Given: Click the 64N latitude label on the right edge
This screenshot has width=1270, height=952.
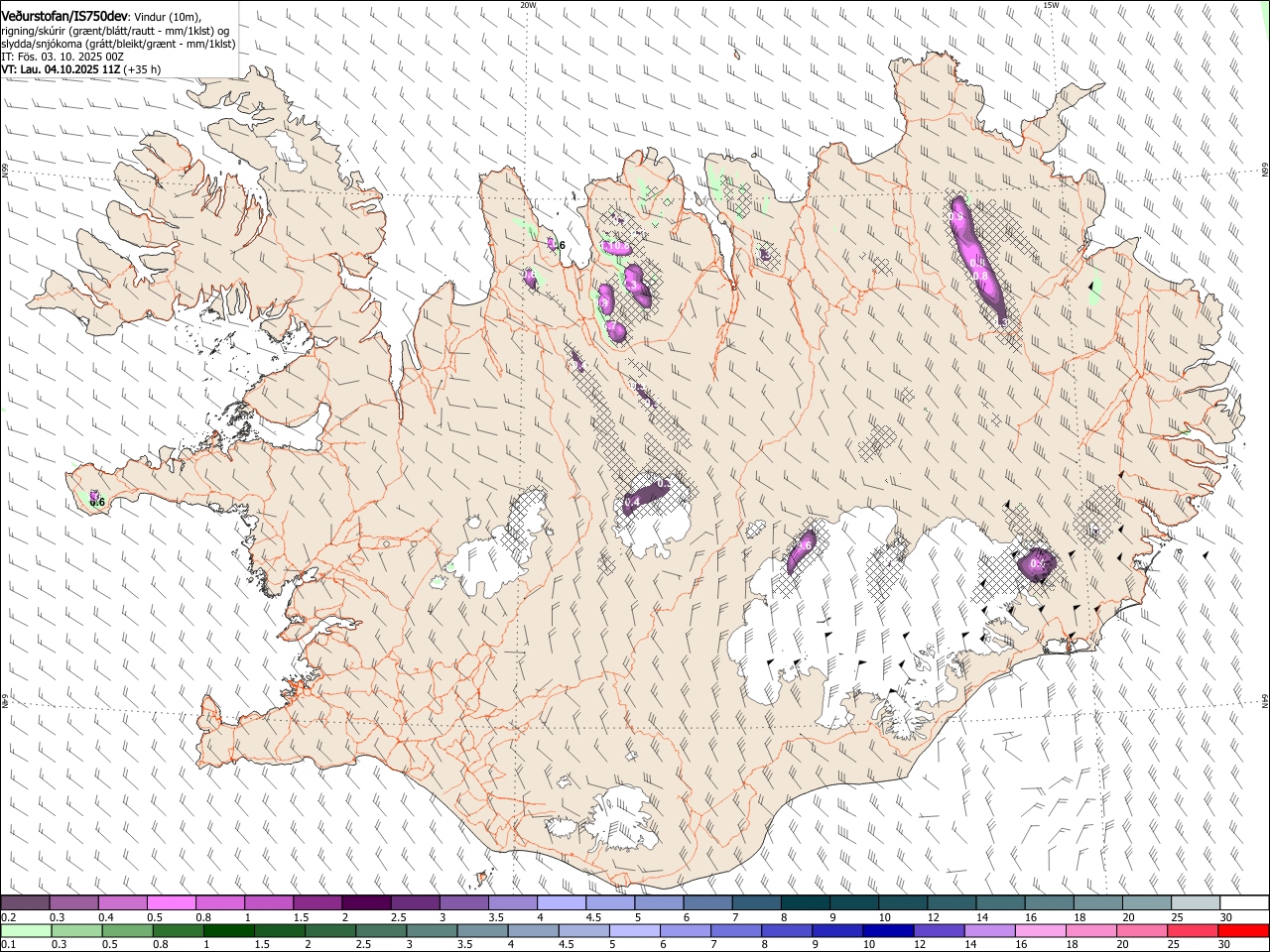Looking at the screenshot, I should [x=1265, y=700].
